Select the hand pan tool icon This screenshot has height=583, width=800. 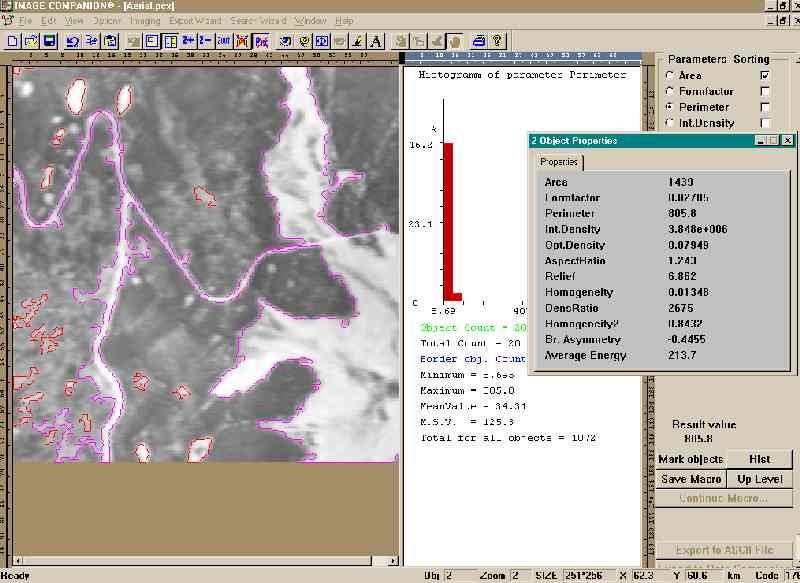pyautogui.click(x=454, y=41)
